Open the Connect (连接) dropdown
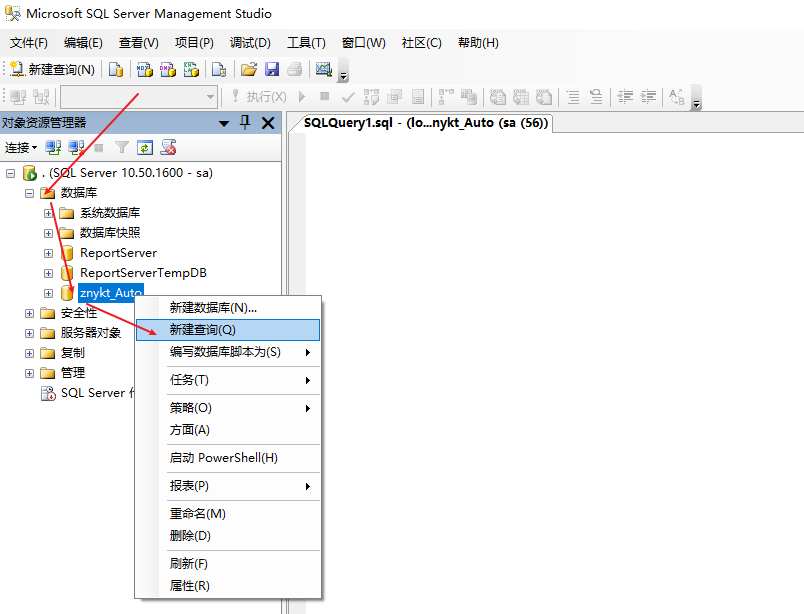Screen dimensions: 804x614 coord(21,148)
